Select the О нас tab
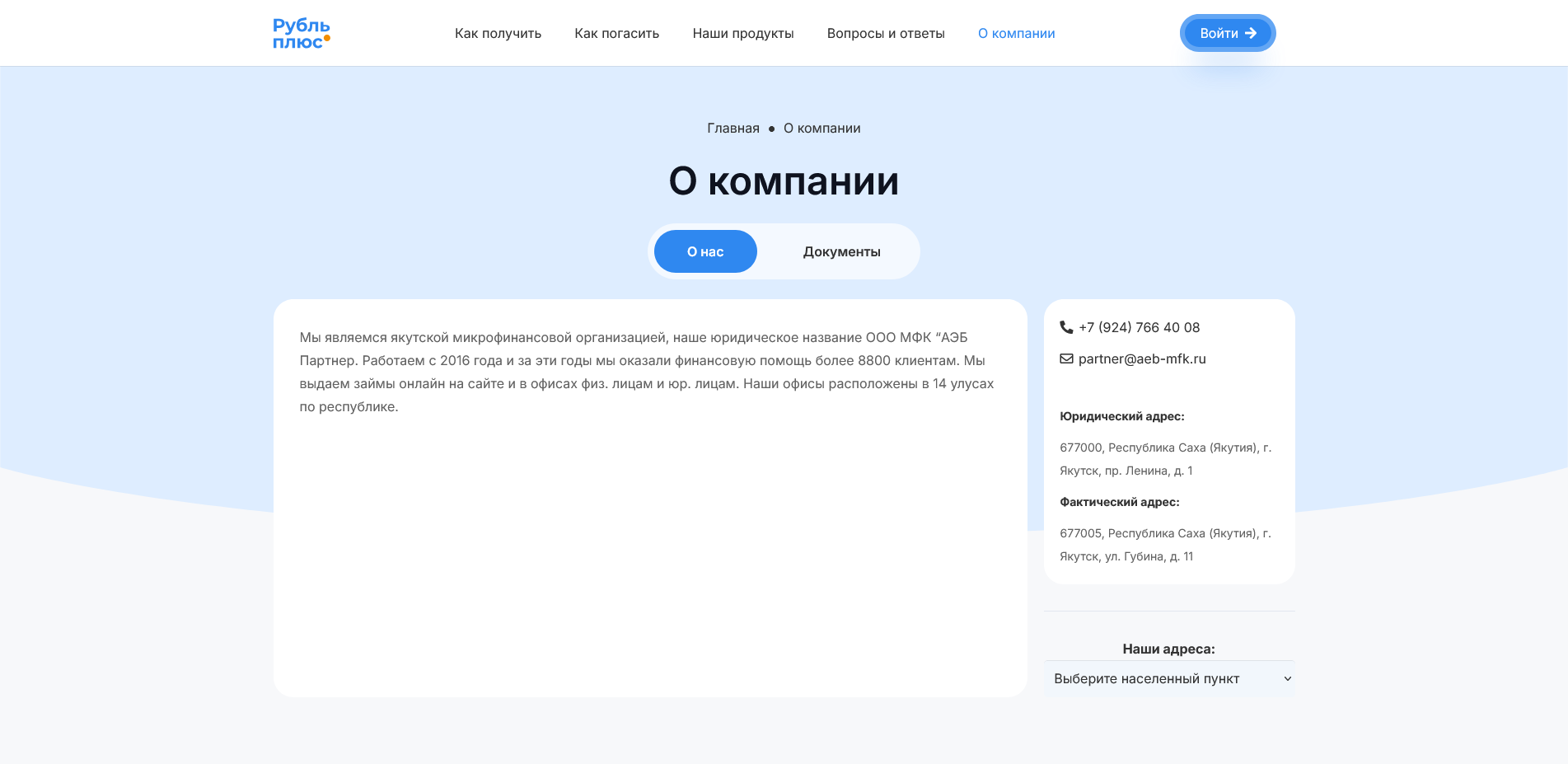Image resolution: width=1568 pixels, height=764 pixels. click(705, 251)
